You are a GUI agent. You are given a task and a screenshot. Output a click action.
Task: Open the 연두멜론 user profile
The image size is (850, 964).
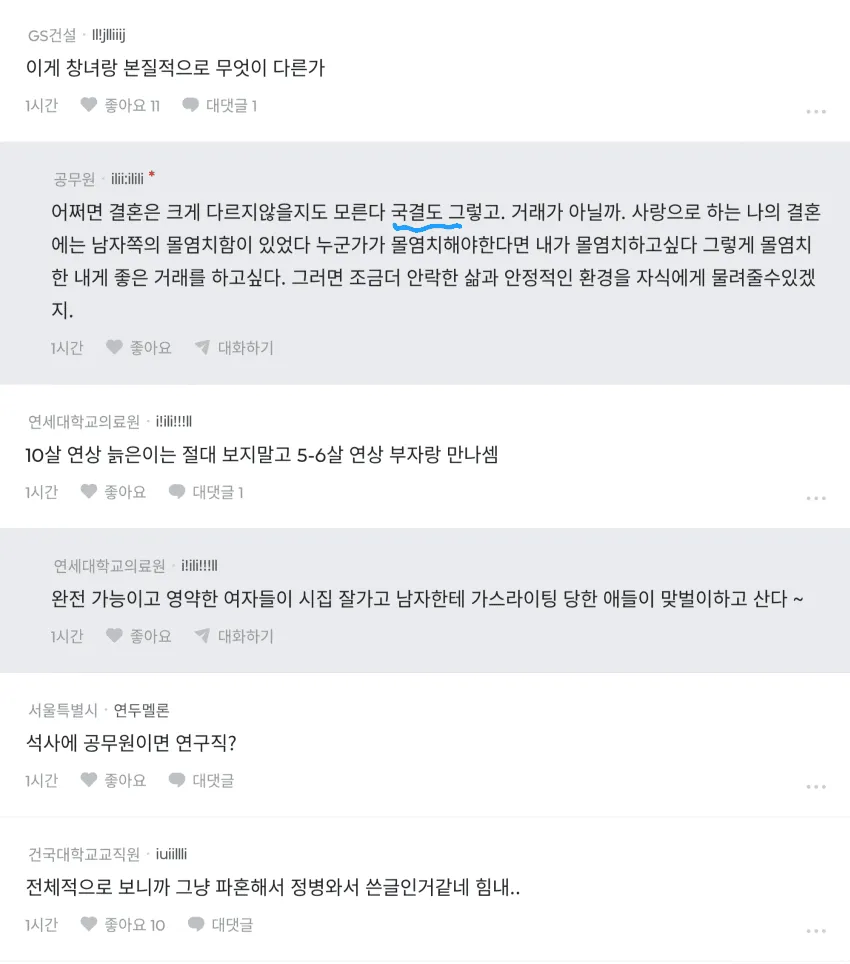coord(141,710)
